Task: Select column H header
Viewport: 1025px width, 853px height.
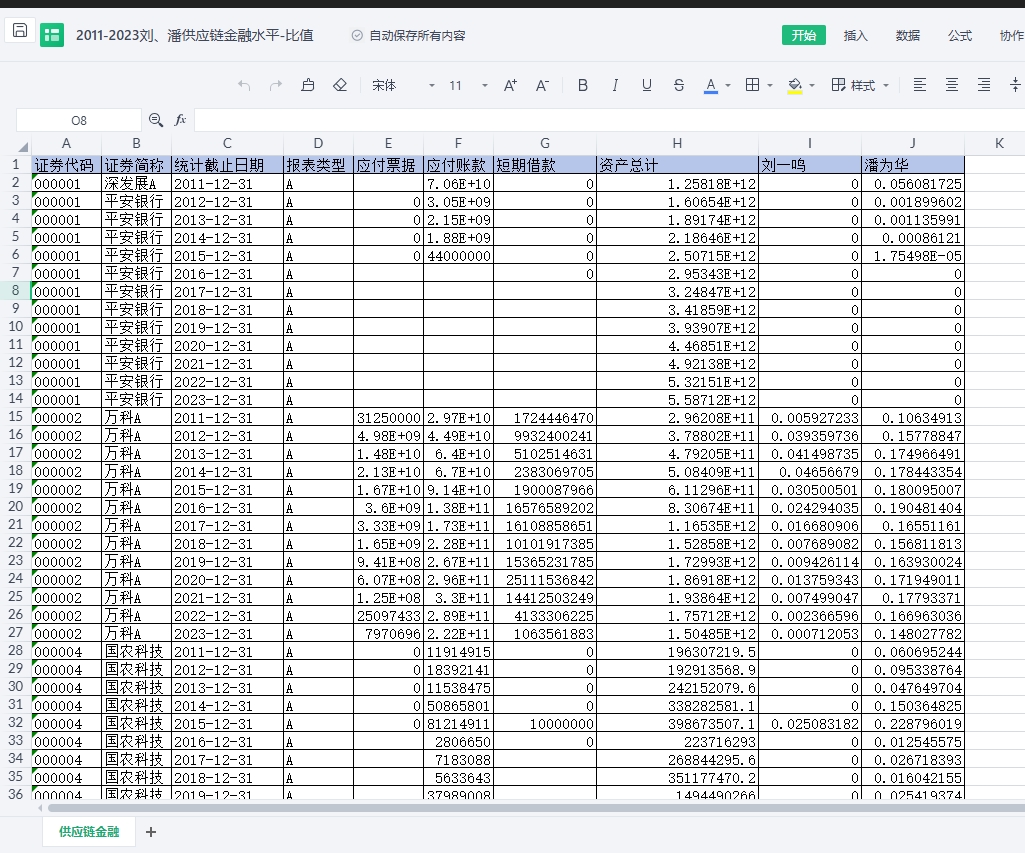Action: click(677, 143)
